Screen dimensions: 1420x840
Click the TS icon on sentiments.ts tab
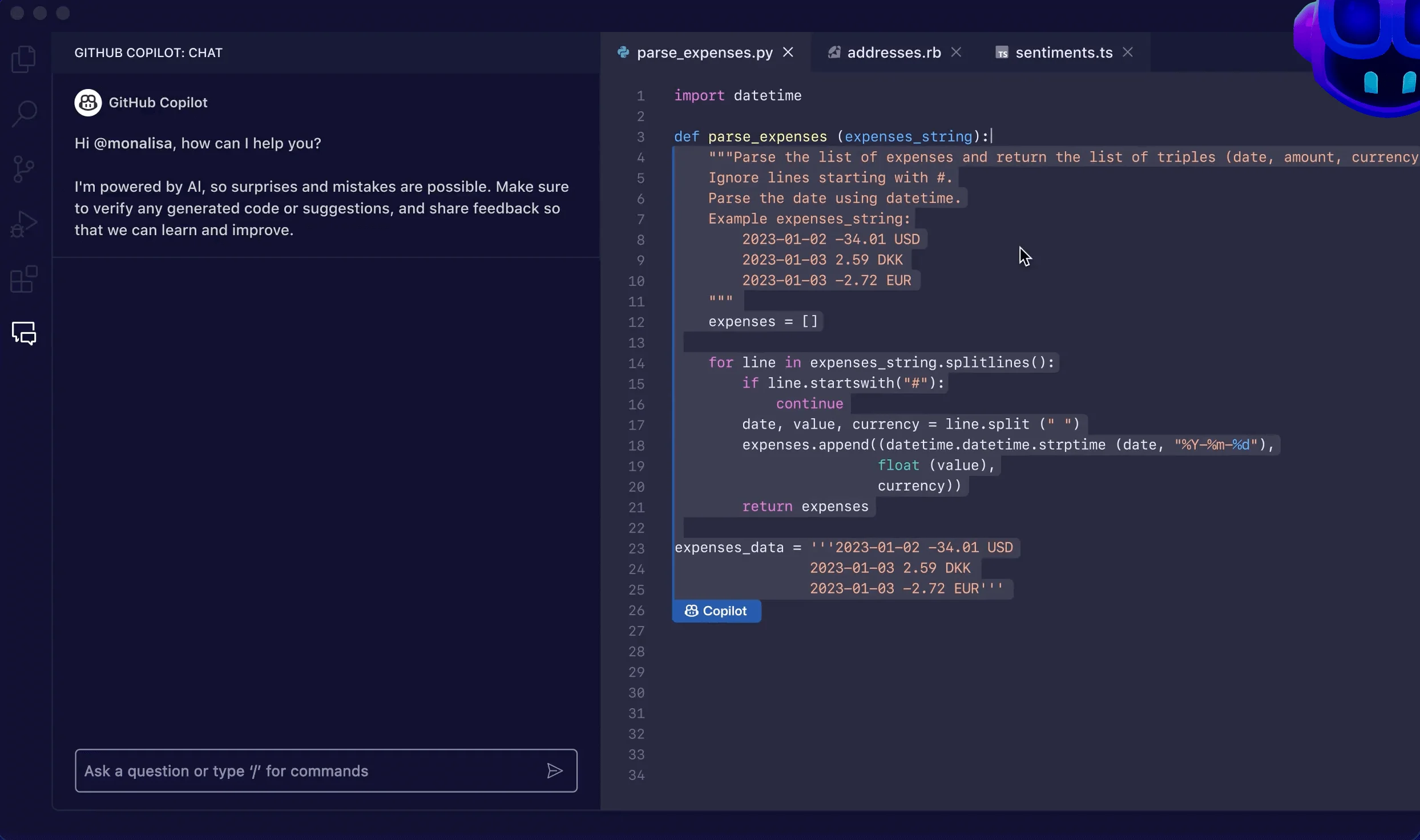(x=1002, y=52)
